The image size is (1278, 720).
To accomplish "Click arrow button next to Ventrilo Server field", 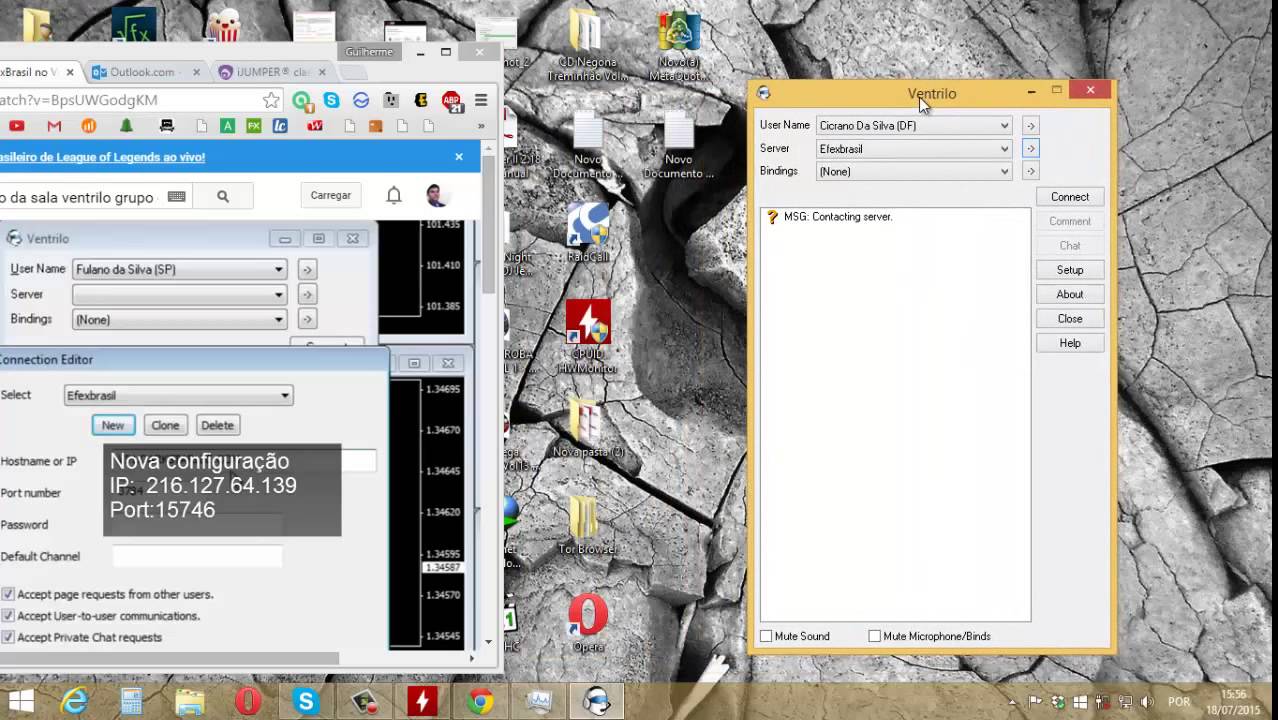I will [1030, 149].
